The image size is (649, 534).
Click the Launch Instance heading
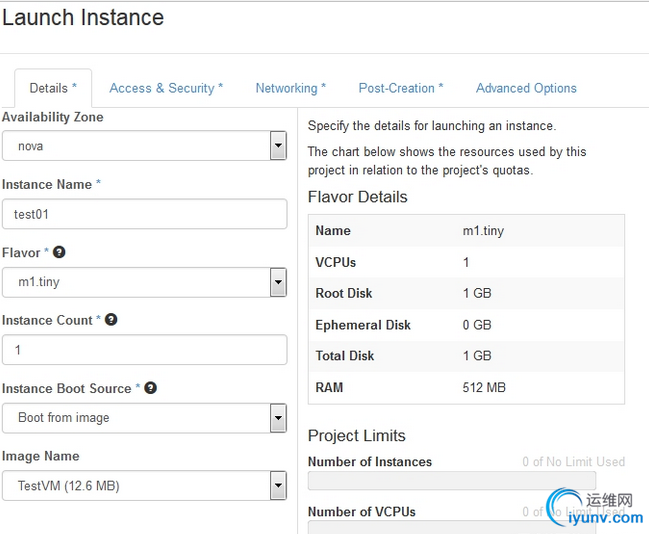click(x=83, y=18)
